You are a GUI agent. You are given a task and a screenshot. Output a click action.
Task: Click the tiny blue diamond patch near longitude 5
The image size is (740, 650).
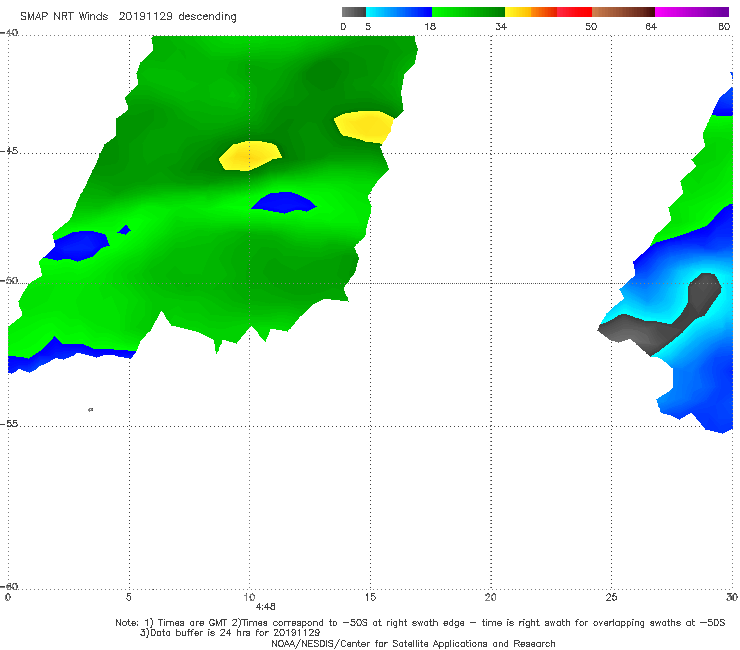click(124, 230)
